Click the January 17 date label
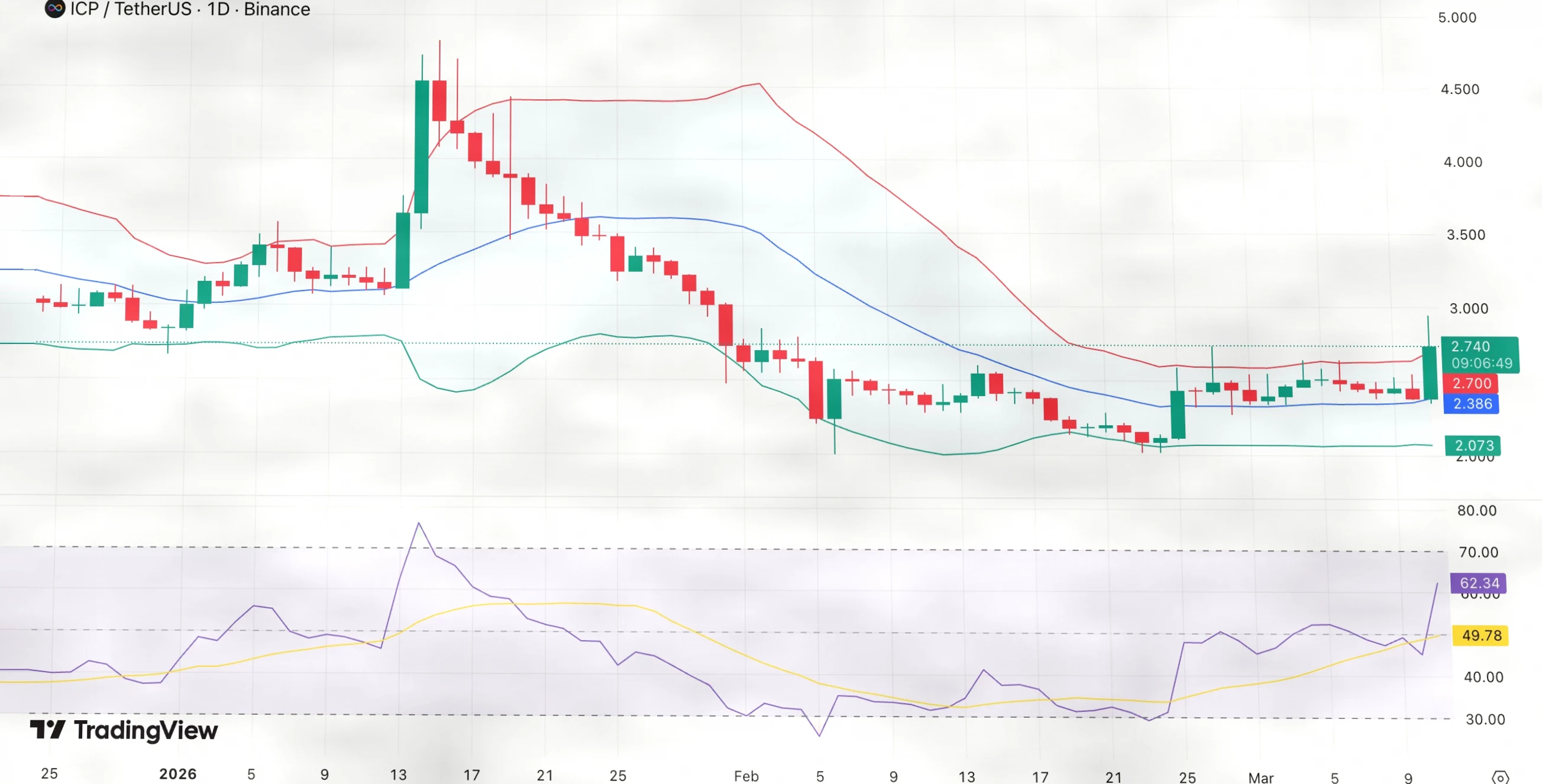This screenshot has width=1542, height=784. [471, 775]
